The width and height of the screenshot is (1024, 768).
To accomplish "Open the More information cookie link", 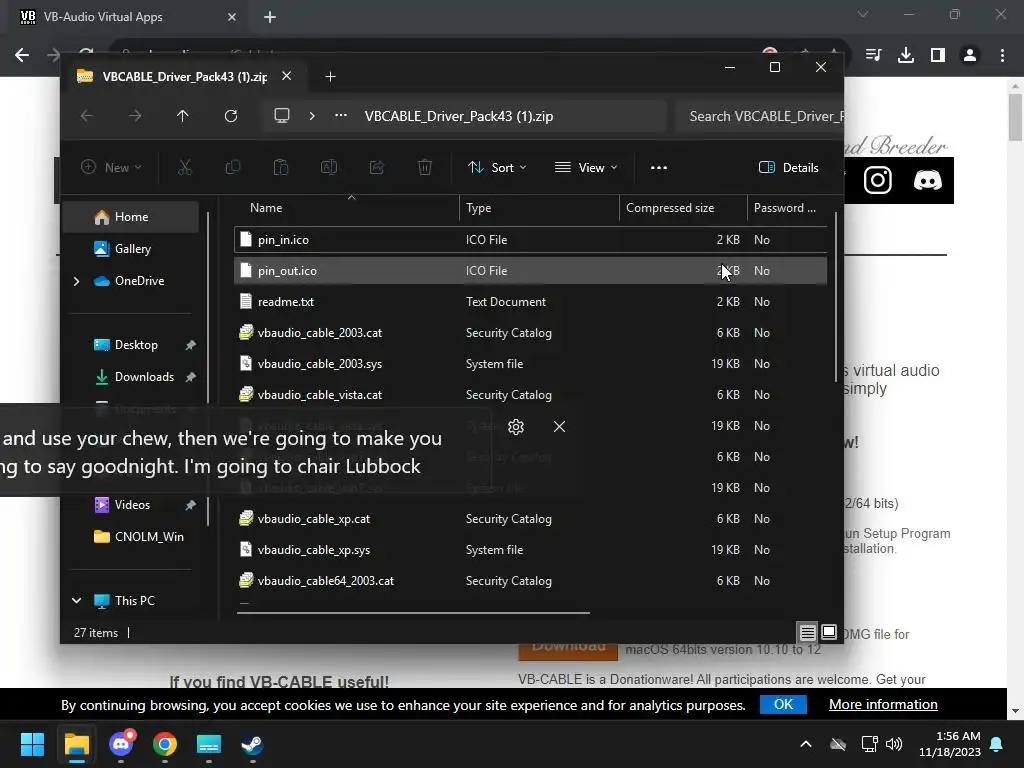I will (x=883, y=705).
